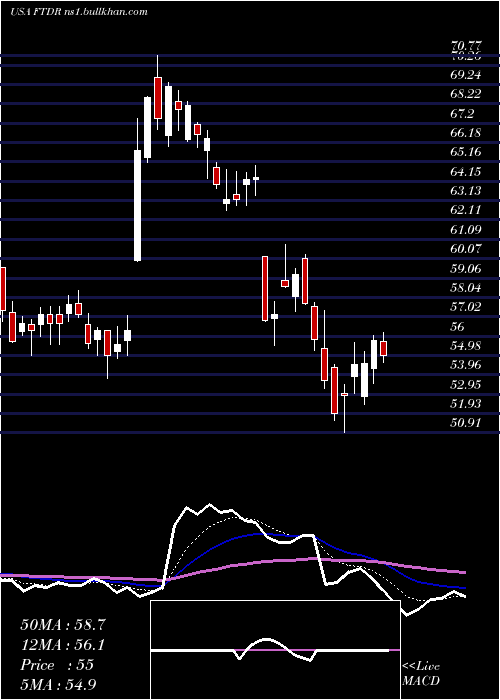
Task: Click the '<<Live MACD' label
Action: pyautogui.click(x=421, y=673)
